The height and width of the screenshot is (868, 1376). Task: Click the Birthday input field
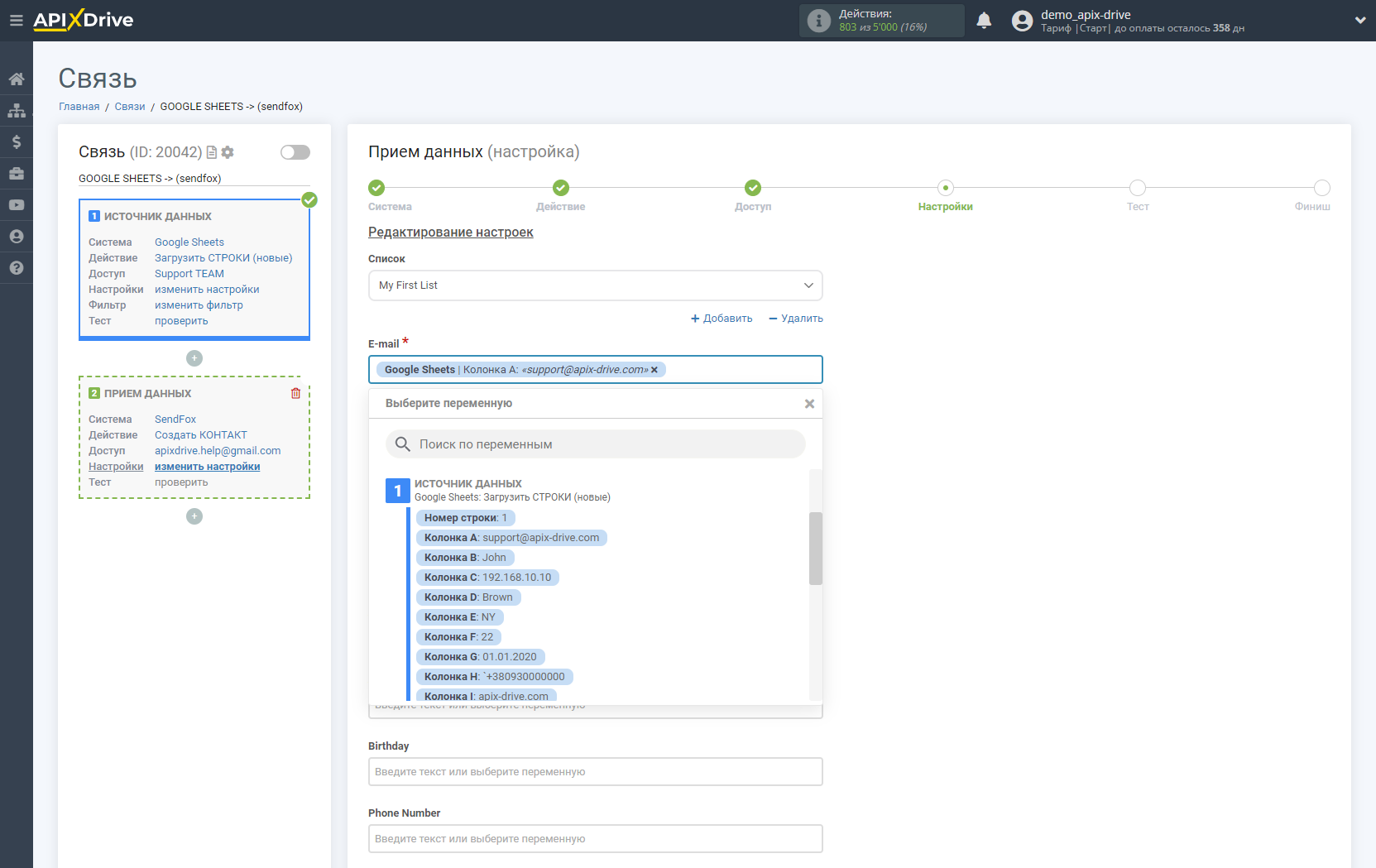[596, 772]
